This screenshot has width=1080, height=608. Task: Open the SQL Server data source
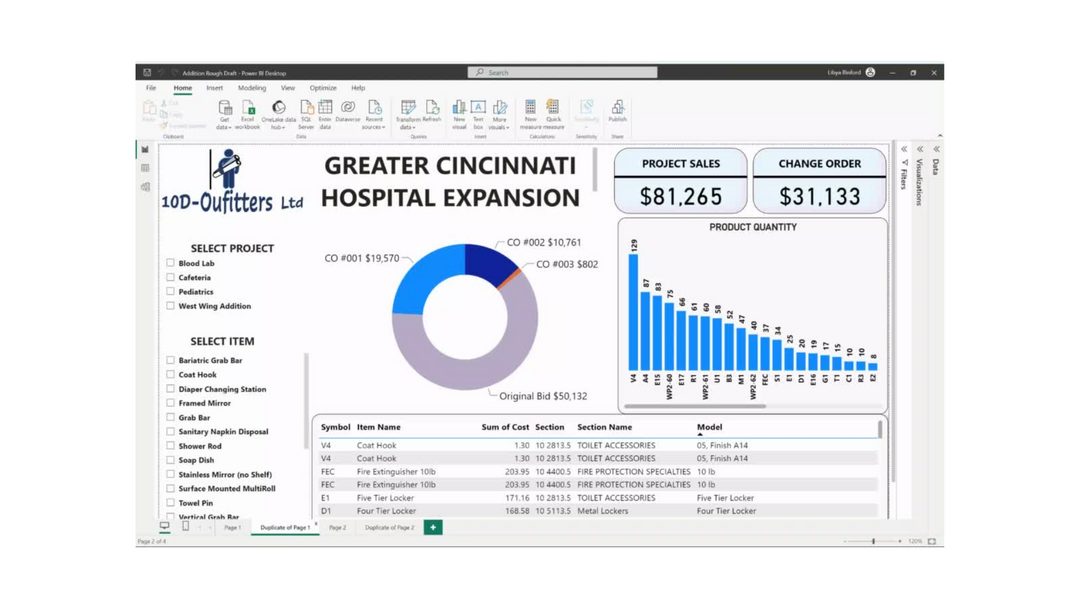click(x=306, y=110)
